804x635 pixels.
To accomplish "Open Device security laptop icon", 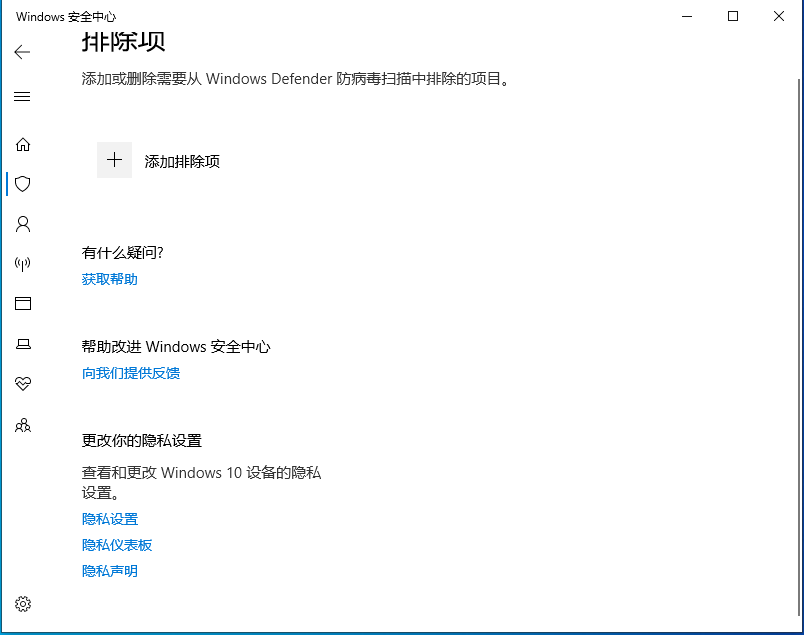I will (x=23, y=344).
